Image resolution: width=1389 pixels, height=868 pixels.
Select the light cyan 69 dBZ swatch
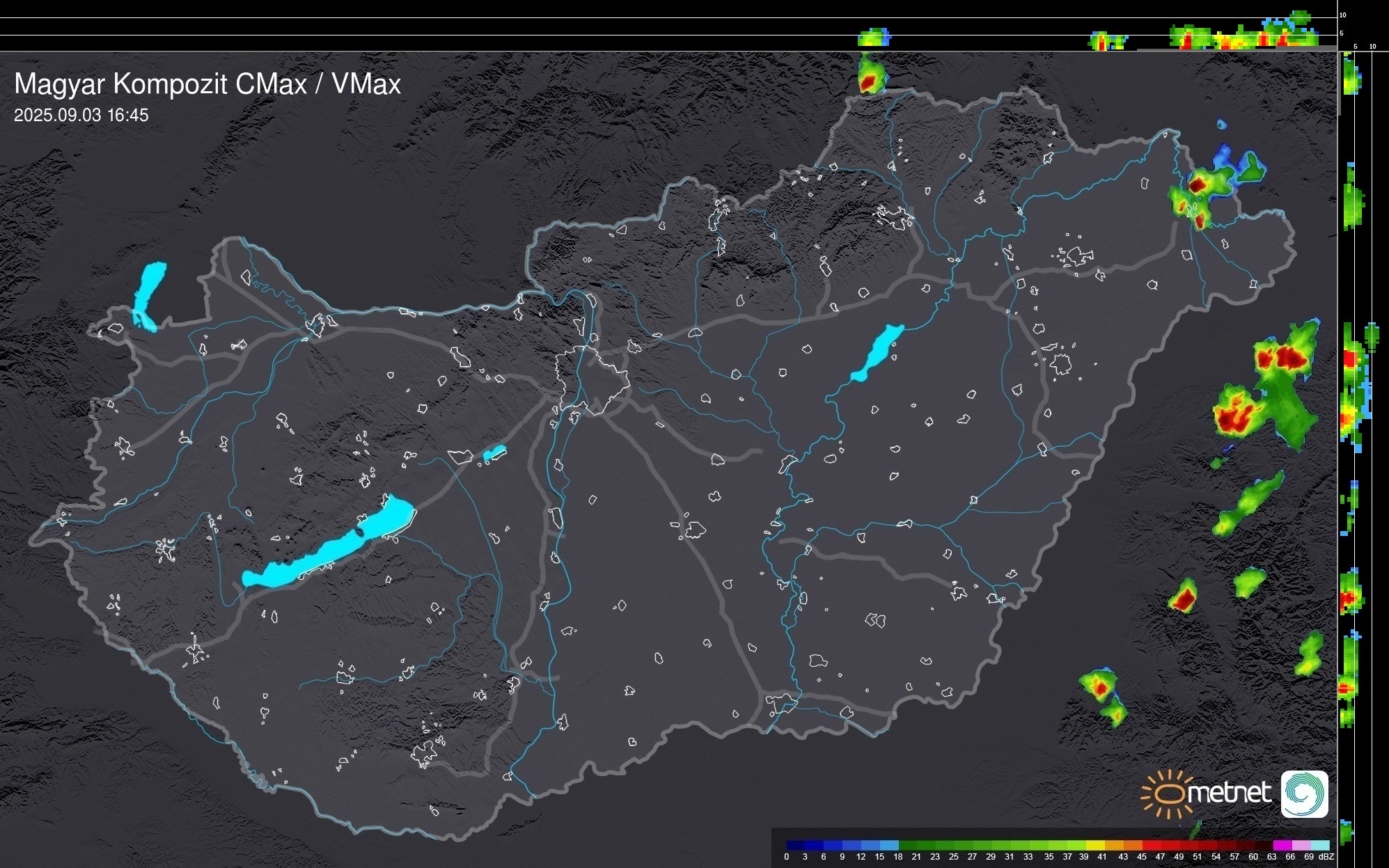1319,845
